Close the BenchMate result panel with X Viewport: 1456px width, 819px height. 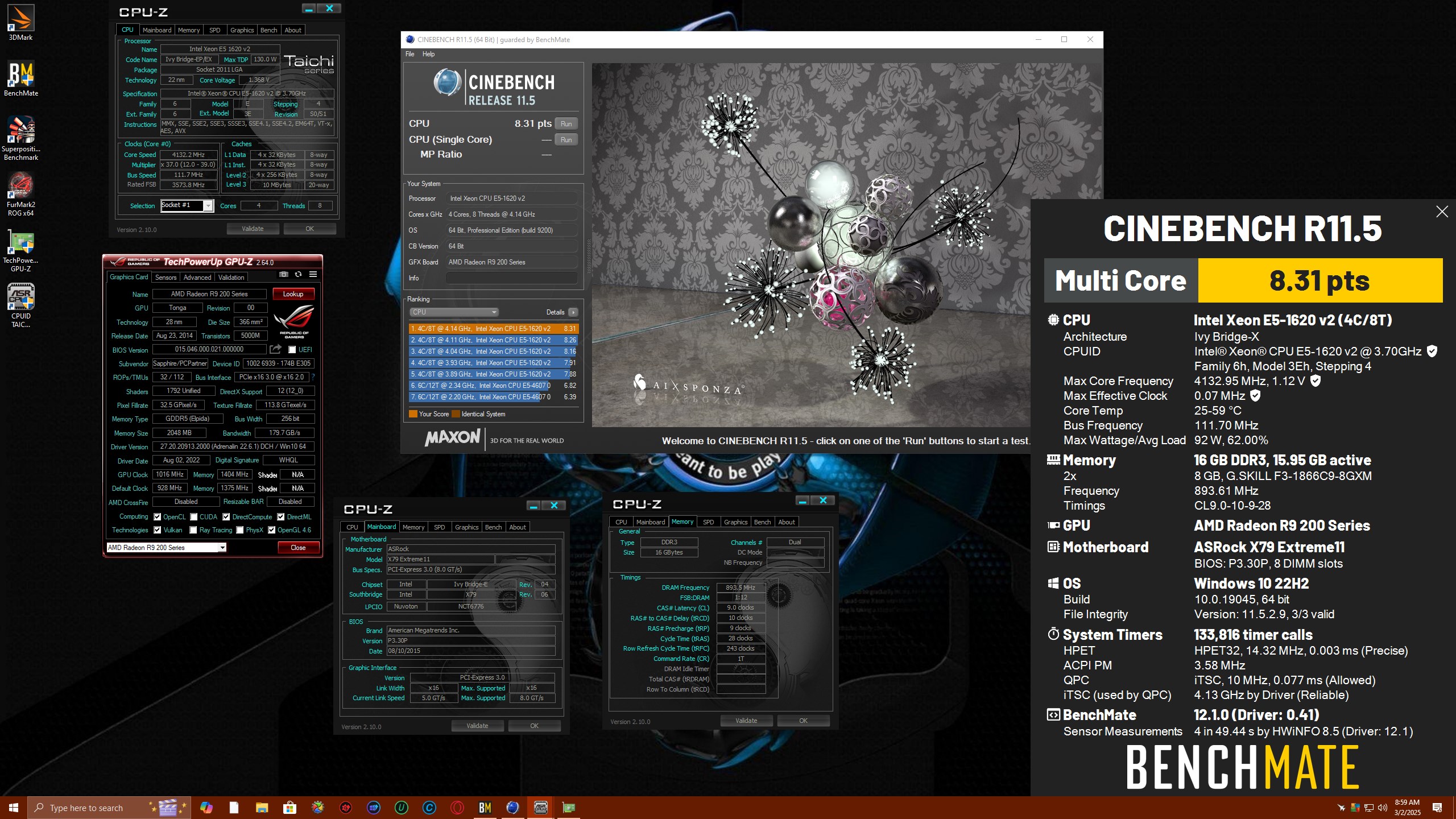[x=1442, y=212]
